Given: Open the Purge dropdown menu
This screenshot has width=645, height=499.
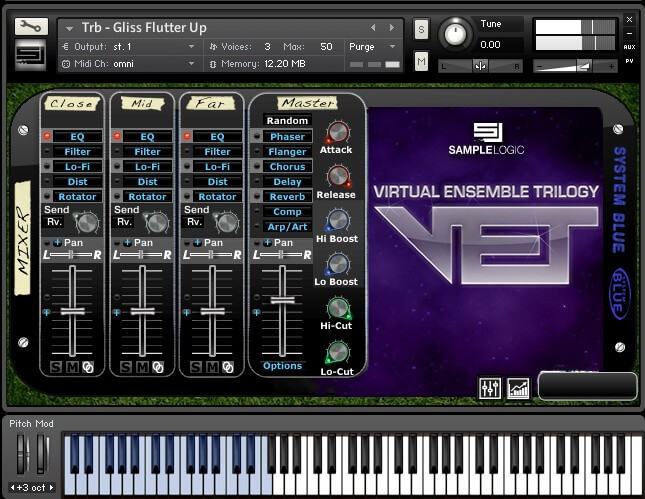Looking at the screenshot, I should point(372,47).
